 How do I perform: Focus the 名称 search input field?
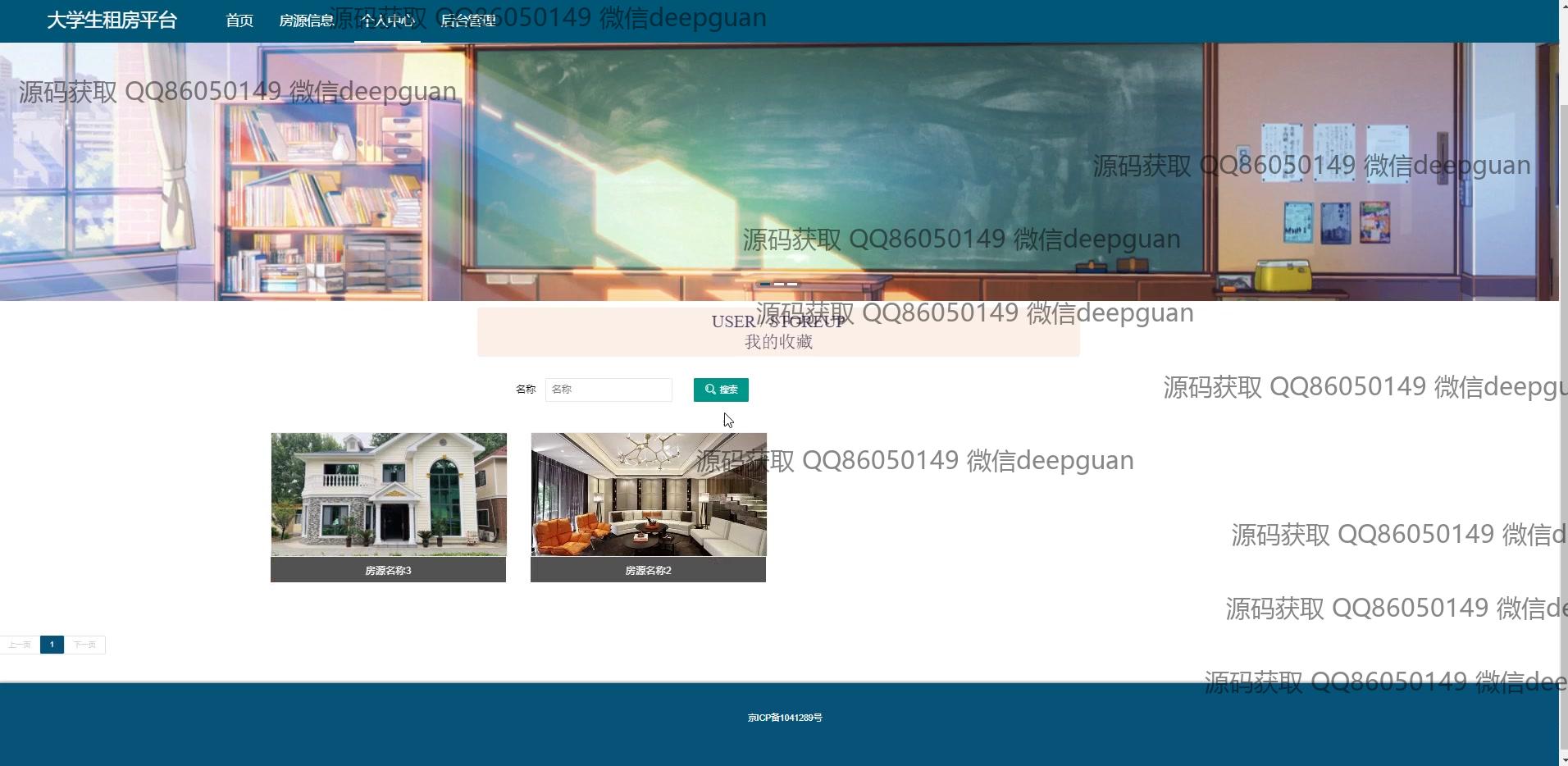(609, 390)
